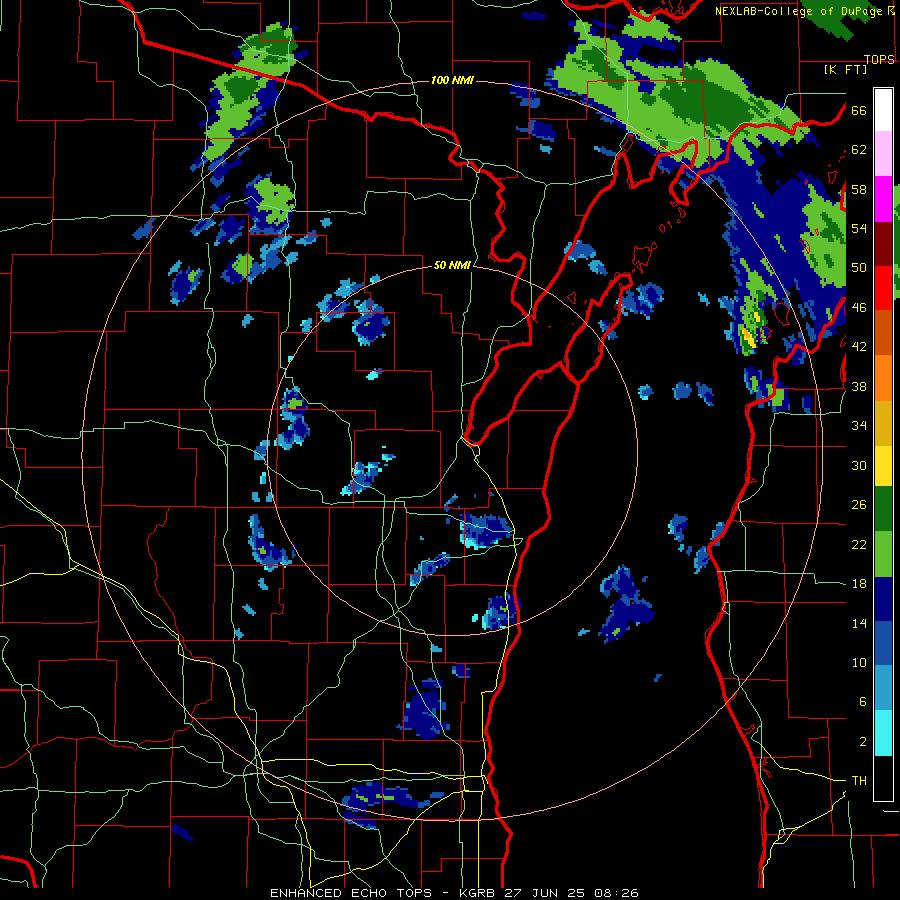This screenshot has width=900, height=900.
Task: Click the TOPS legend heading
Action: [880, 59]
